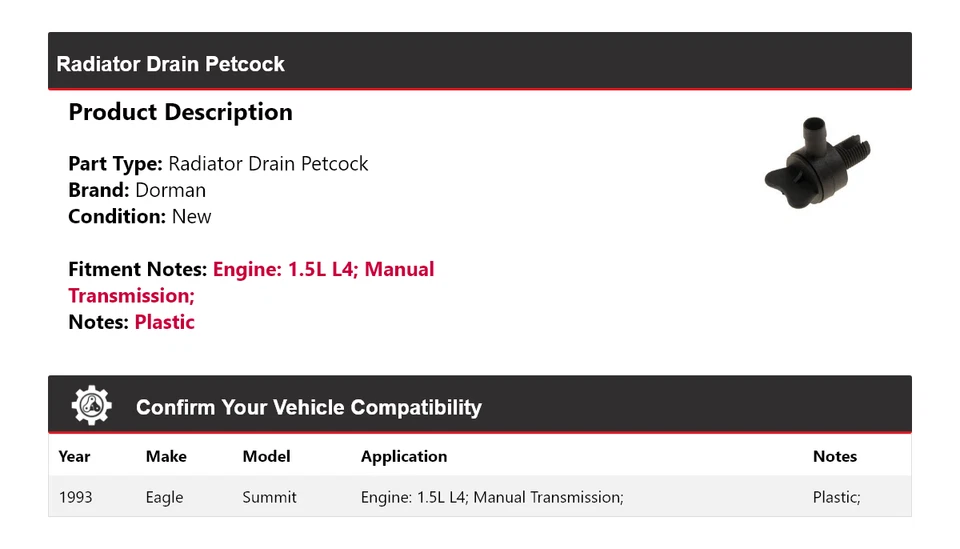960x549 pixels.
Task: Click the red Plastic note text
Action: pos(165,322)
